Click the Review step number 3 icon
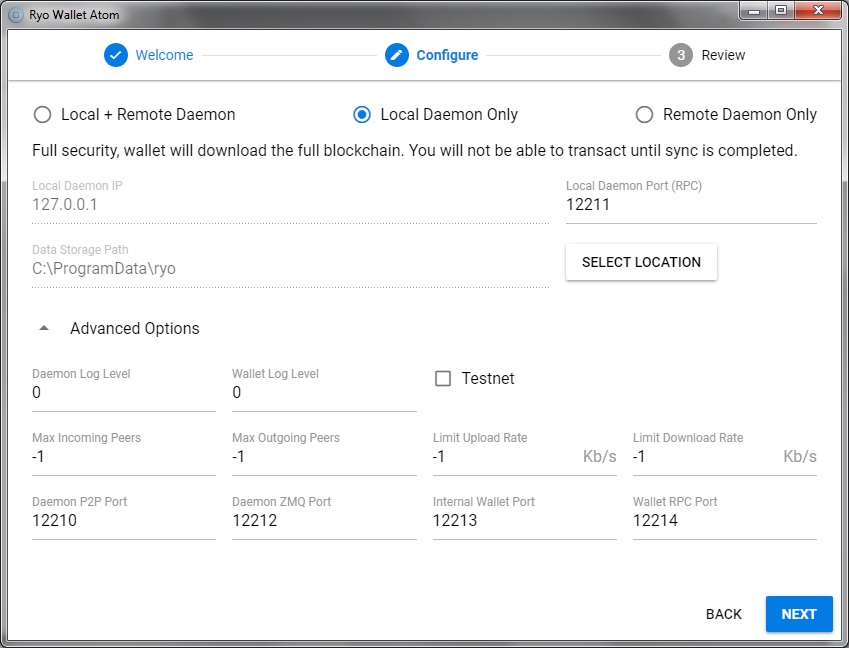 point(681,55)
